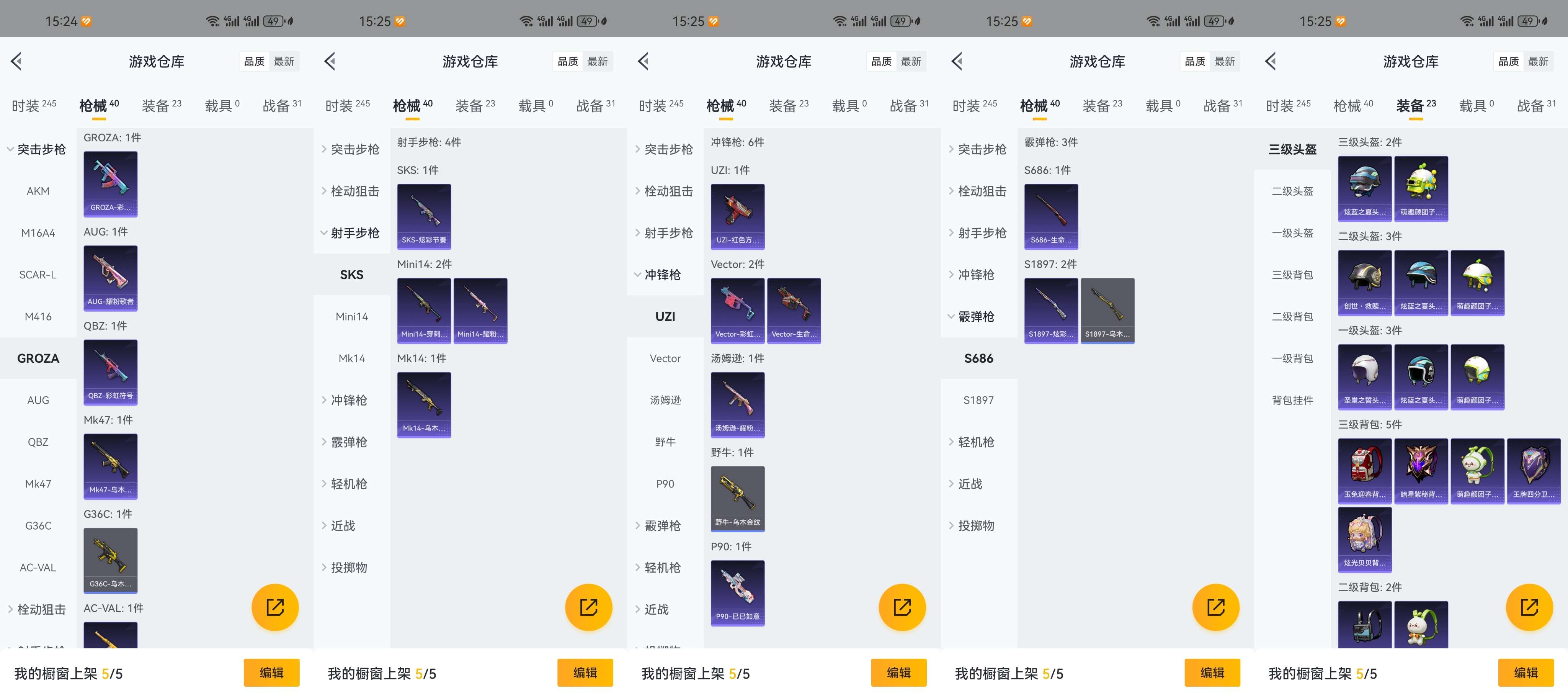Open the GROZA-彩 skin thumbnail
The image size is (1568, 697).
tap(110, 184)
